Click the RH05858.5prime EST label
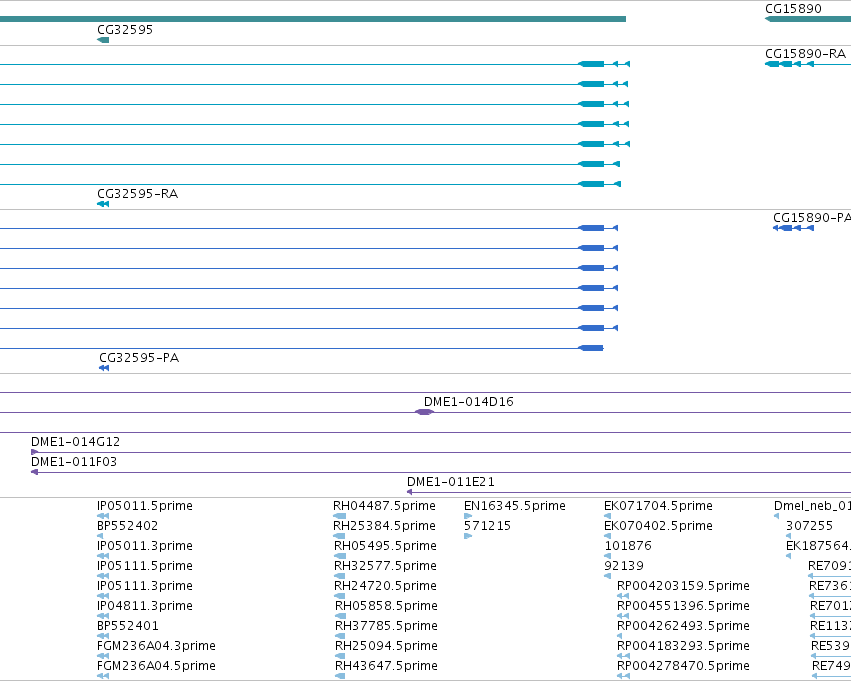 (x=386, y=606)
